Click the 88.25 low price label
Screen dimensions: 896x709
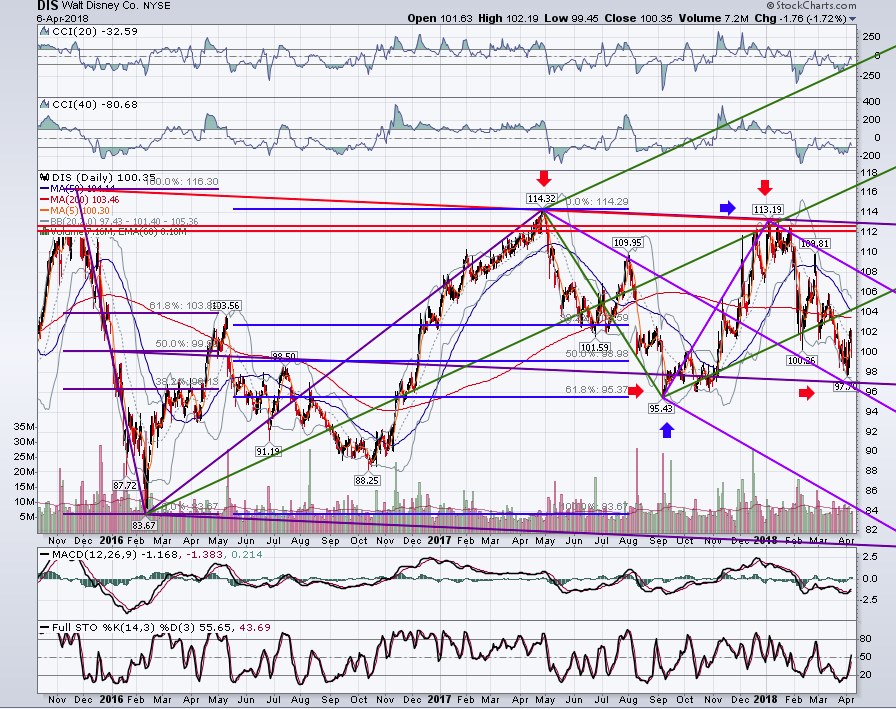(x=367, y=480)
